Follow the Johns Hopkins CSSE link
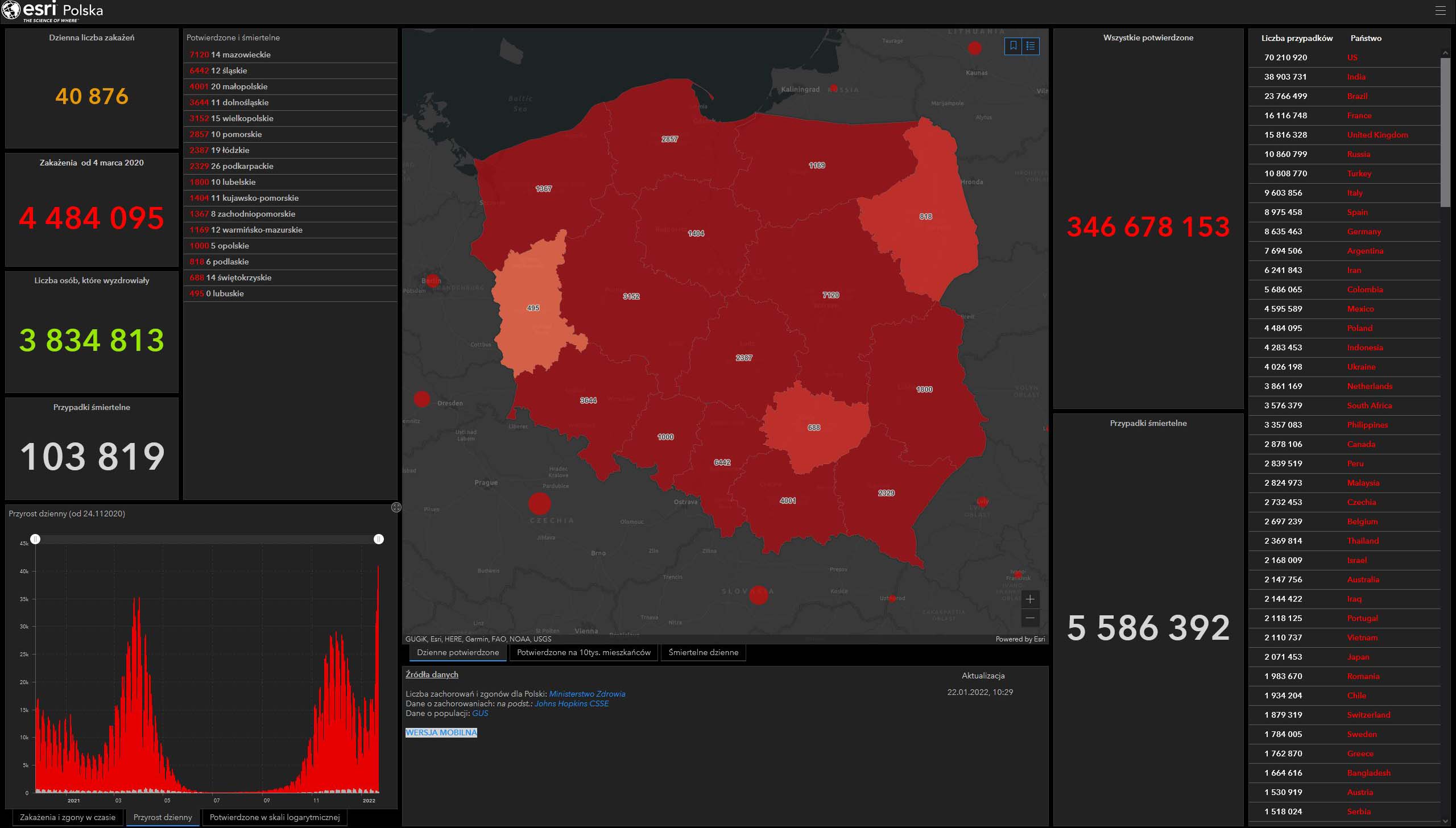 (x=572, y=703)
